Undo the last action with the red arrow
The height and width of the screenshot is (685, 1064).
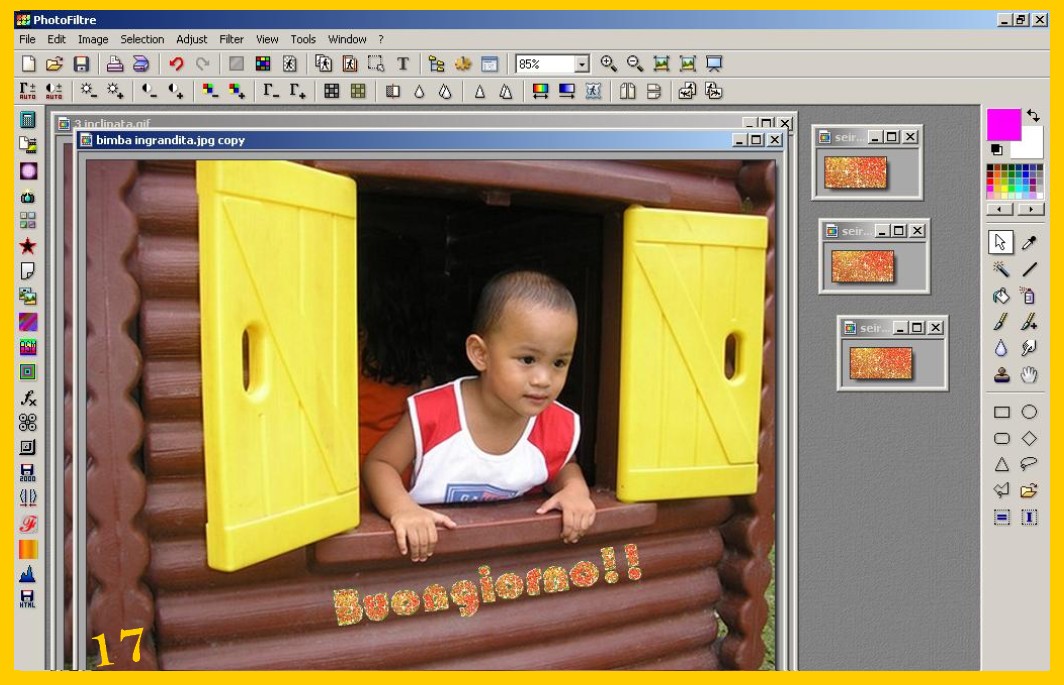(x=176, y=64)
